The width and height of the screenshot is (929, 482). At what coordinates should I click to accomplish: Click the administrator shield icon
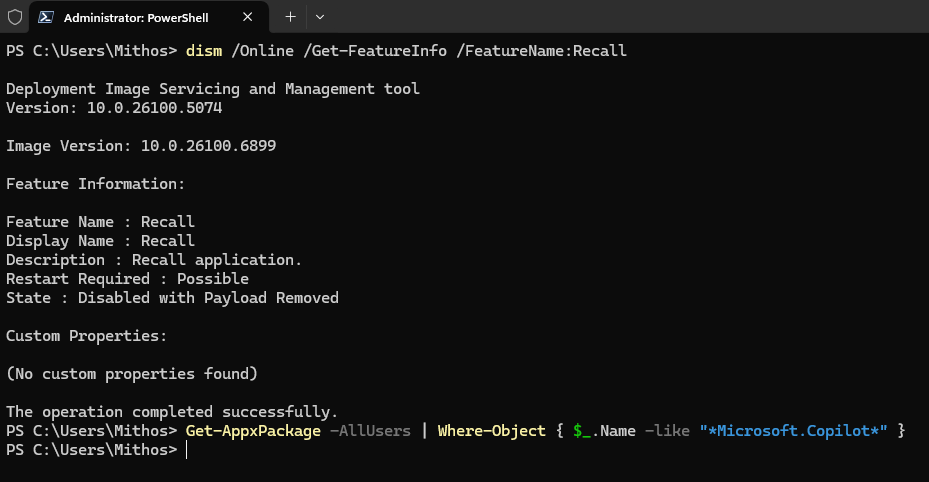(15, 17)
